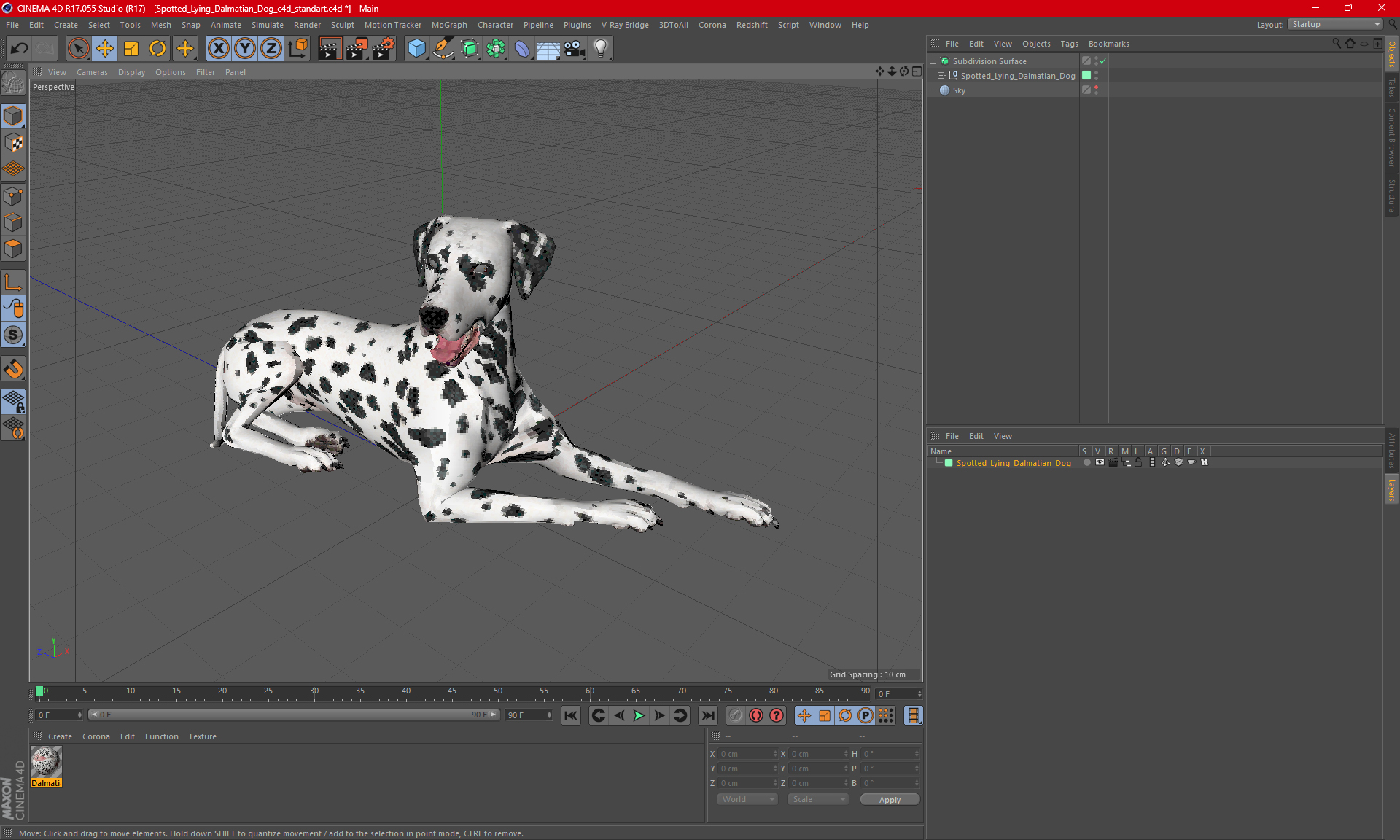Expand the Spotted_Lying_Dalmatian_Dog tree item
Viewport: 1400px width, 840px height.
(x=941, y=75)
